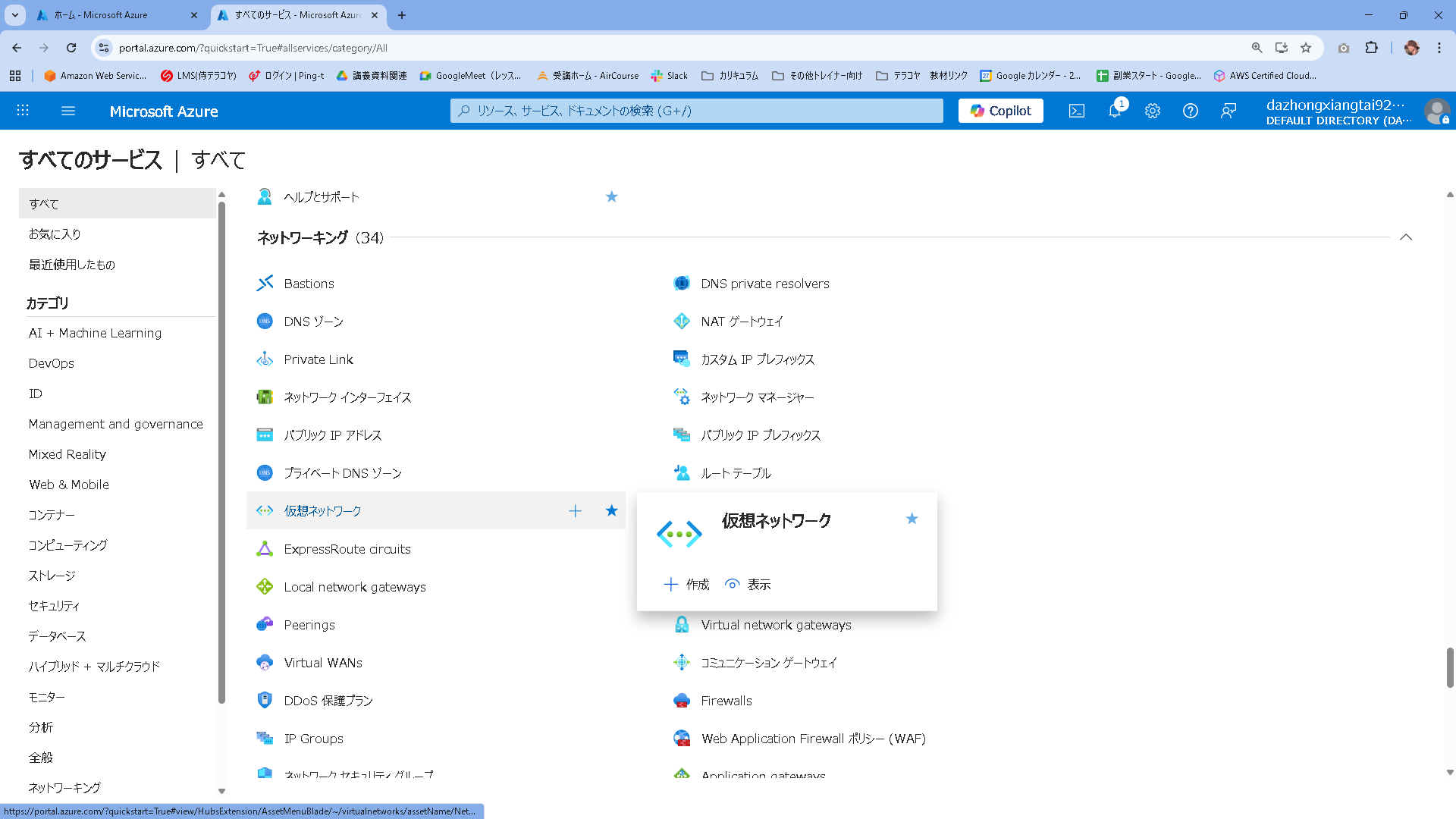Open Azure Cloud Shell icon in header
Screen dimensions: 1456x819
(1076, 111)
